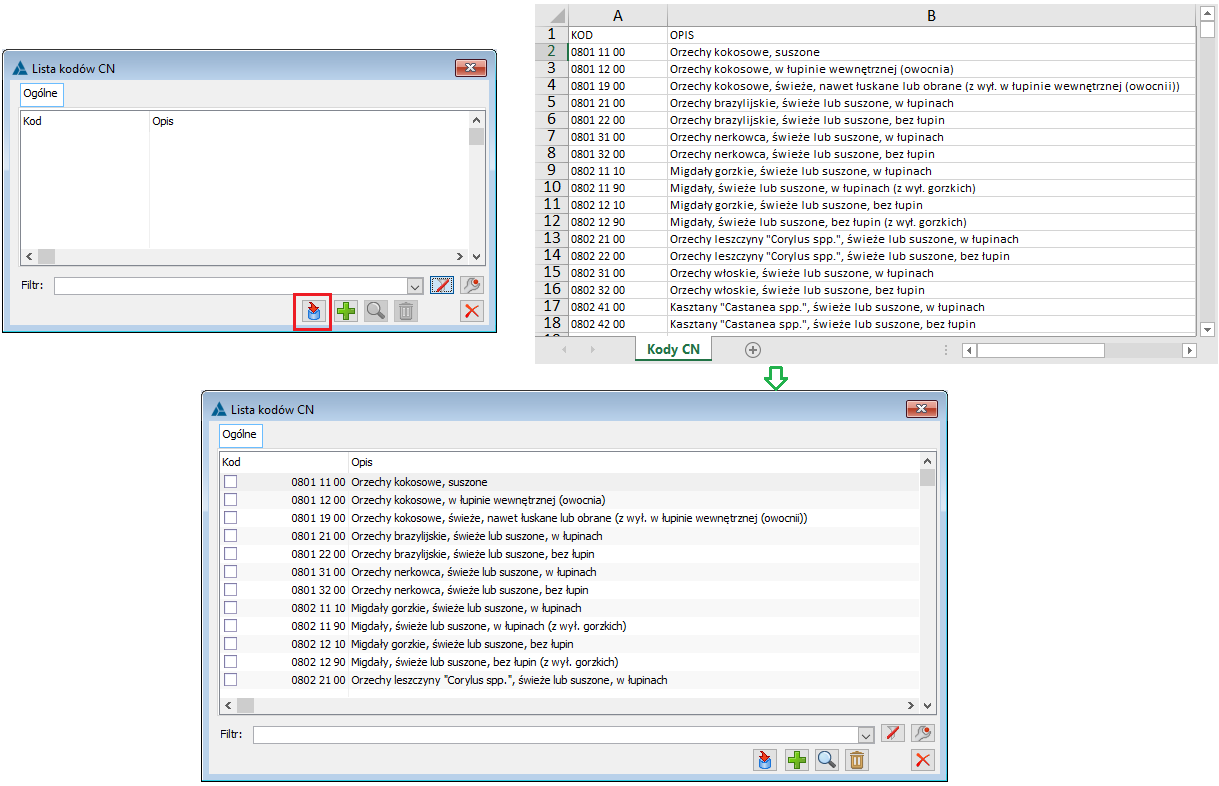
Task: Select the spreadsheet cell containing the OPIS header
Action: 931,35
